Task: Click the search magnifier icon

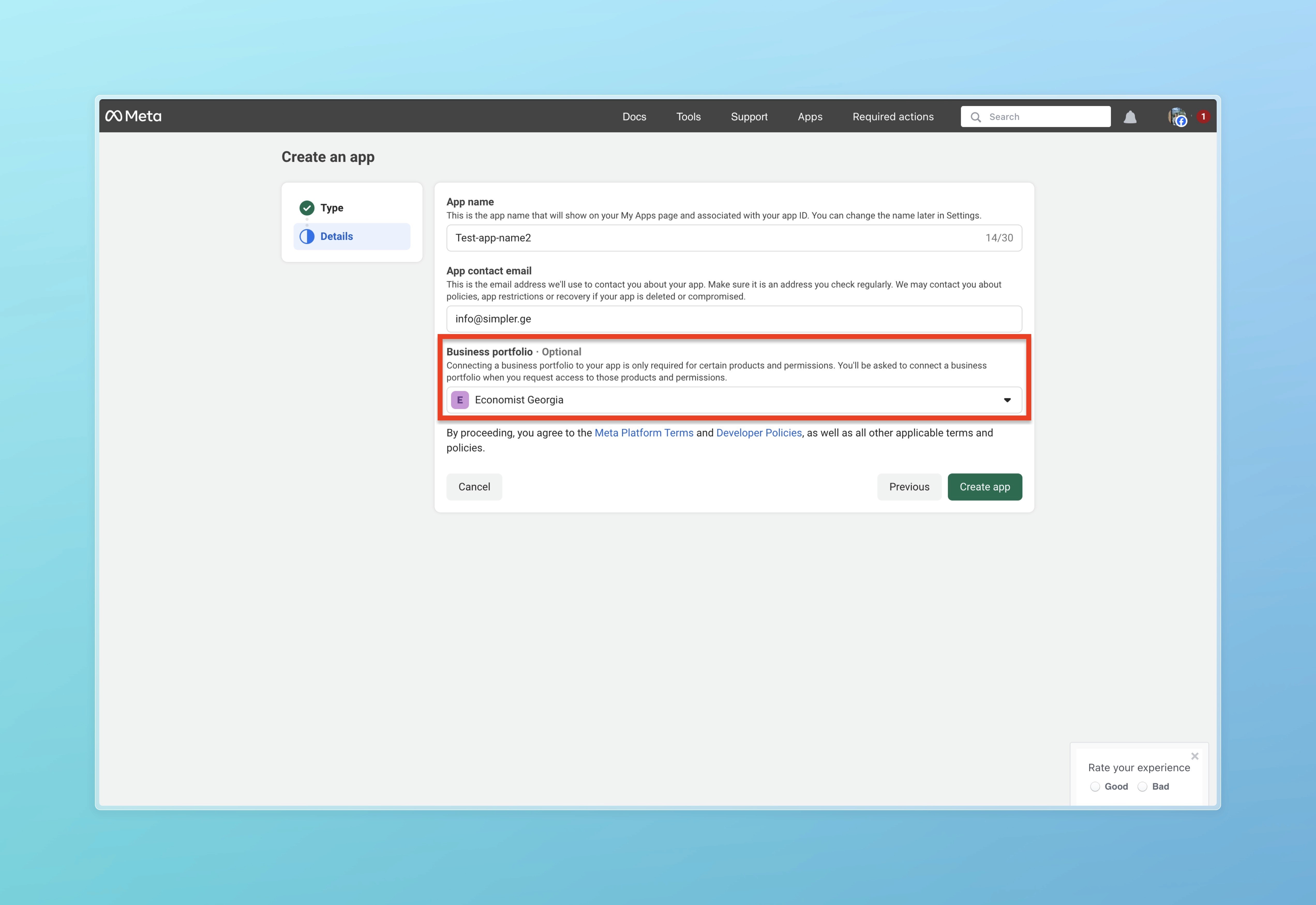Action: point(976,117)
